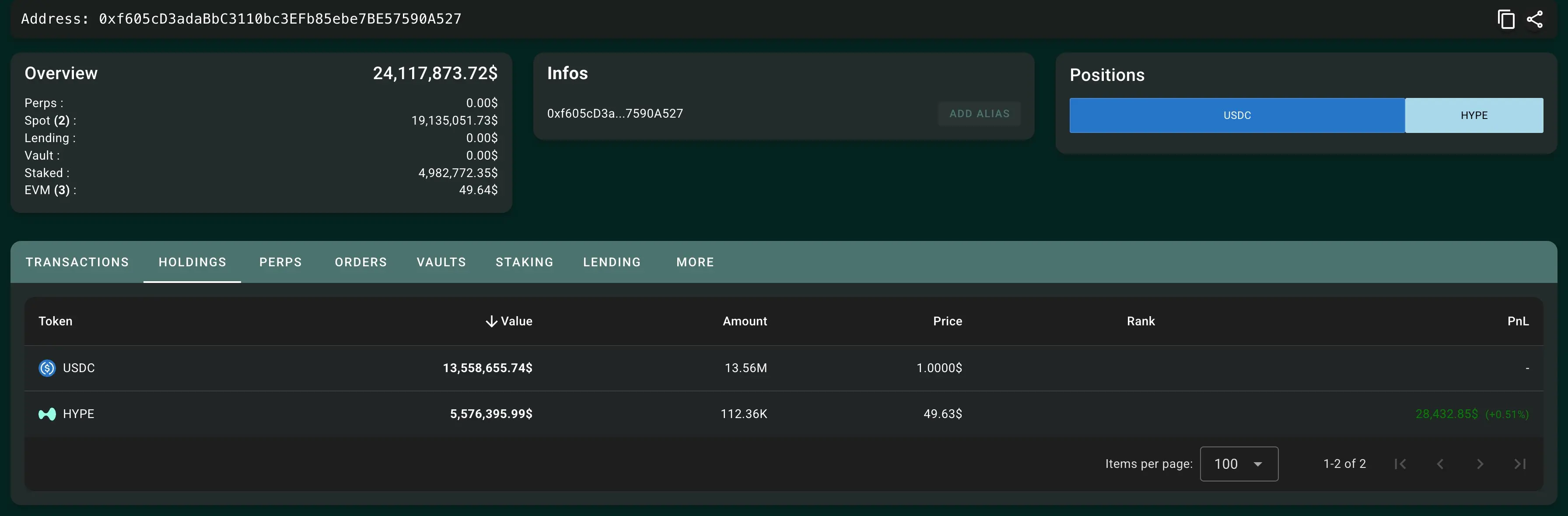
Task: Click the Items per page label
Action: (x=1148, y=464)
